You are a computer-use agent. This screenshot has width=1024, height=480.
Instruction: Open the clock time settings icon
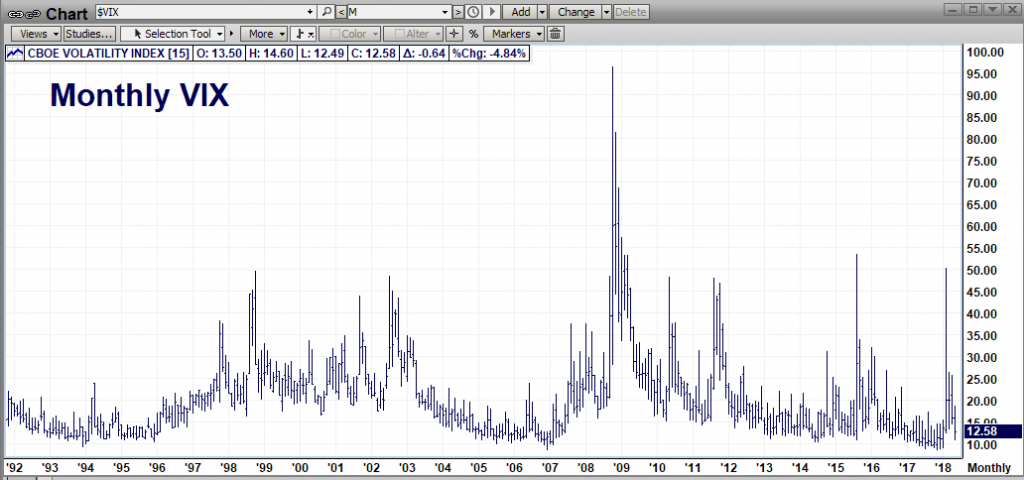[473, 12]
